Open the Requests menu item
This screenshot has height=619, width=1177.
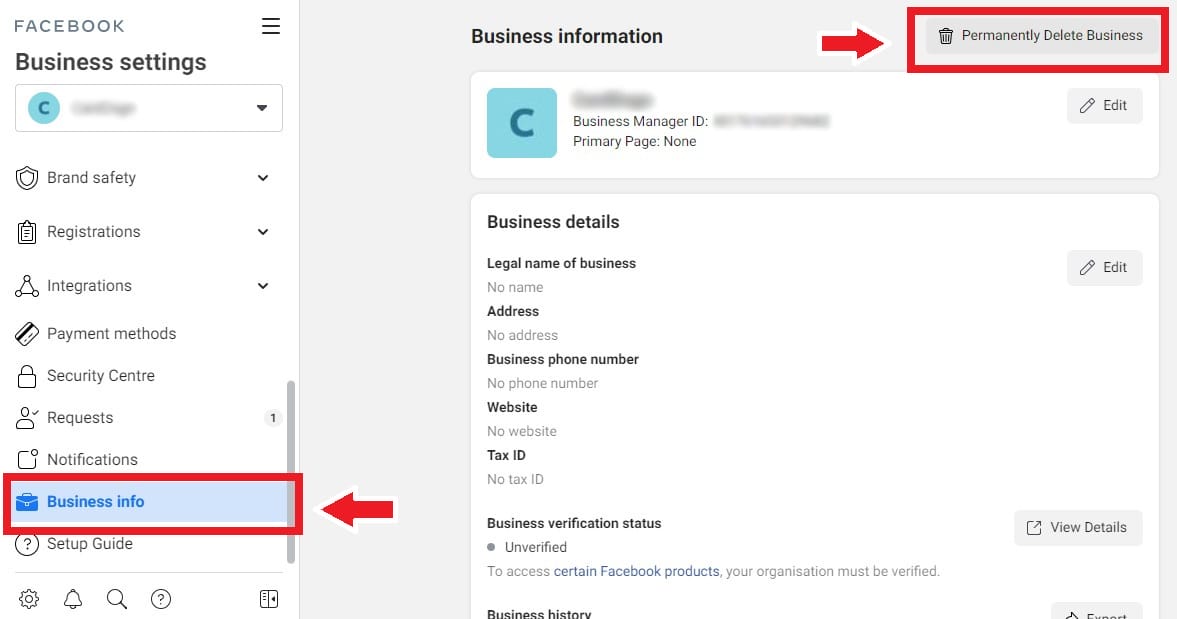pyautogui.click(x=148, y=418)
